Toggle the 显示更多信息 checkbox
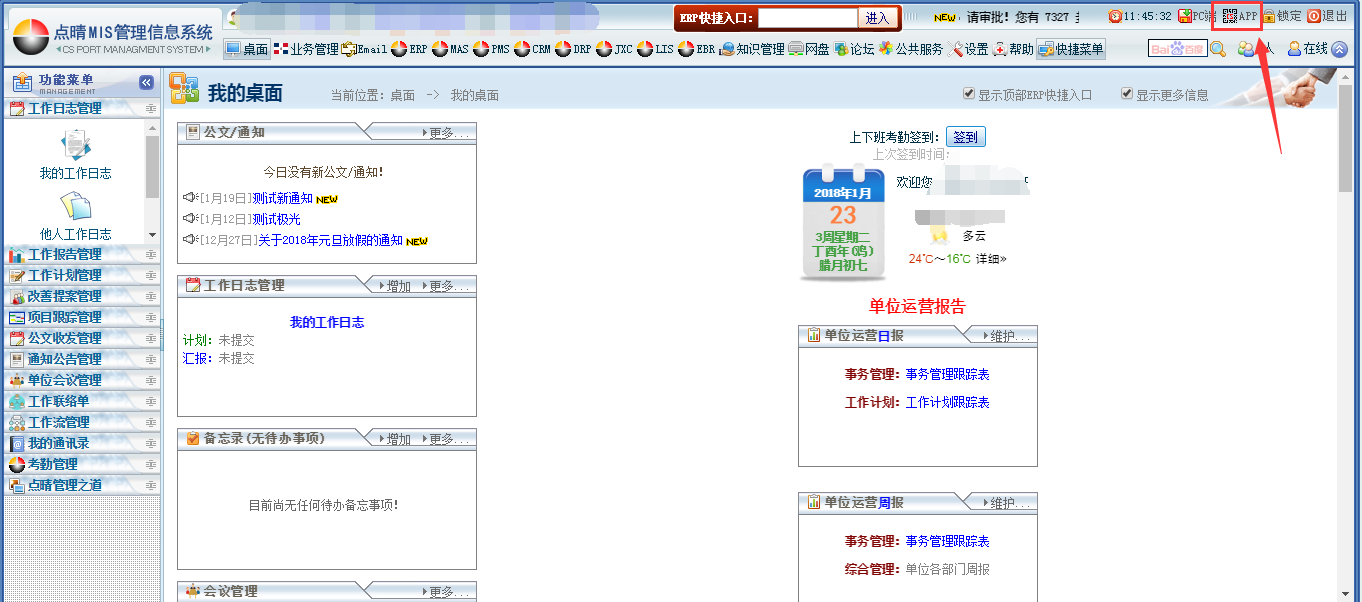The width and height of the screenshot is (1362, 602). (1127, 94)
